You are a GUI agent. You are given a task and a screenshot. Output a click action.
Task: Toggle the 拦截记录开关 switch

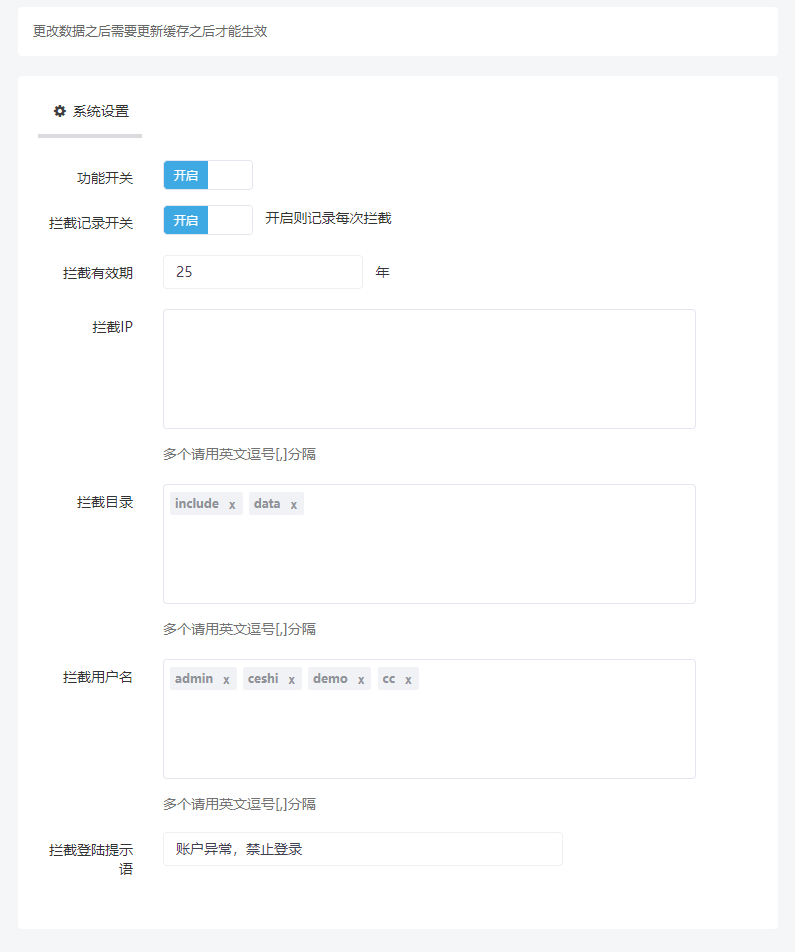pyautogui.click(x=208, y=220)
